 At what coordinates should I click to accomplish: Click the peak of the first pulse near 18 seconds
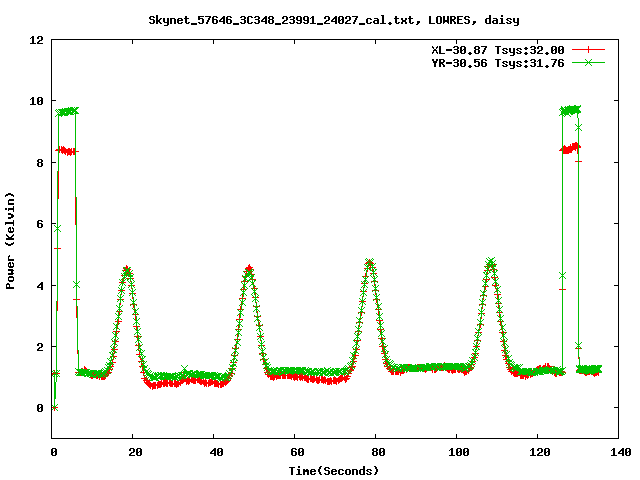[127, 269]
